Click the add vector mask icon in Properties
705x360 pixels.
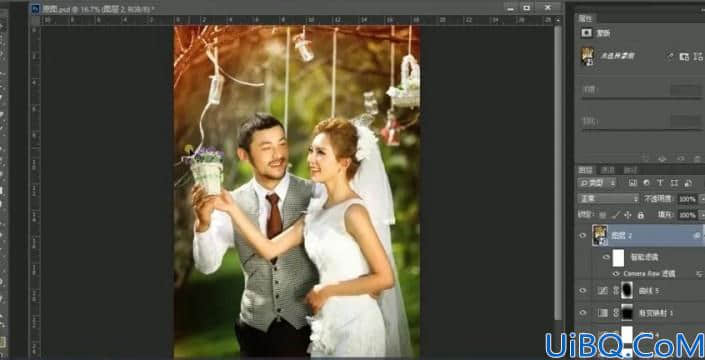(x=698, y=56)
